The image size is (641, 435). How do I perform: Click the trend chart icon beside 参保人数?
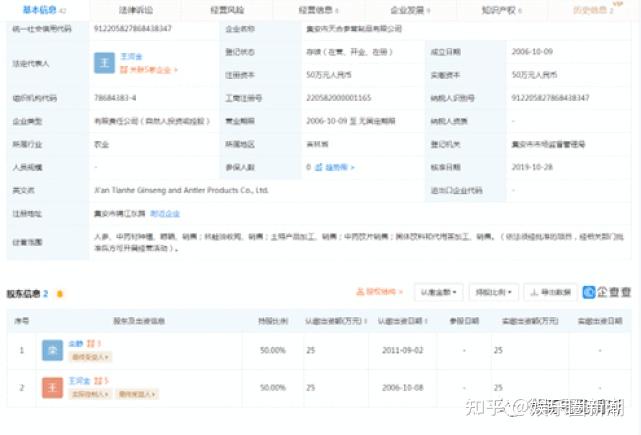click(319, 167)
